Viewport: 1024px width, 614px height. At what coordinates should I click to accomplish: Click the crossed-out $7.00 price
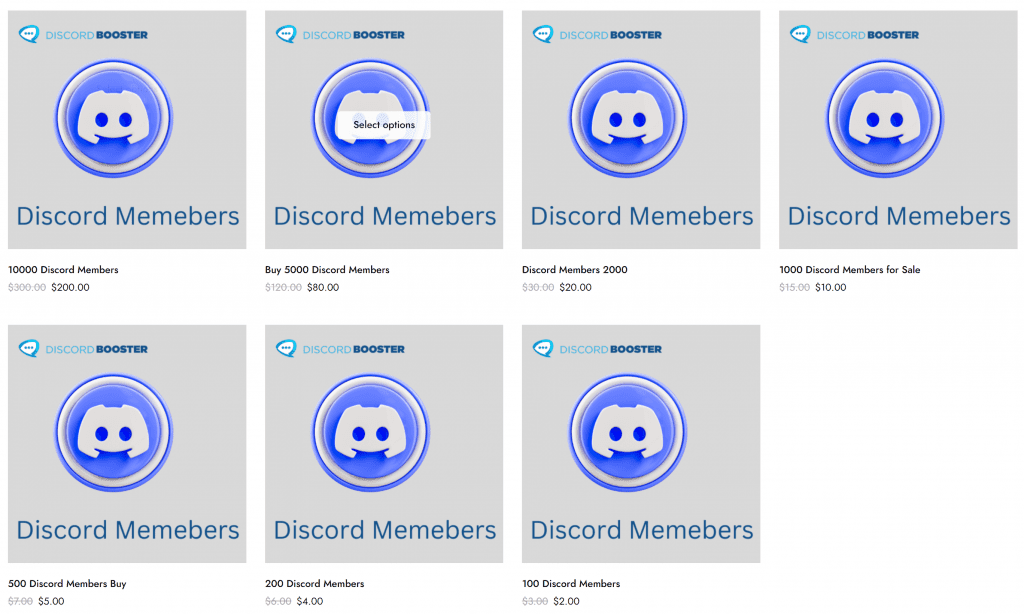pos(20,602)
